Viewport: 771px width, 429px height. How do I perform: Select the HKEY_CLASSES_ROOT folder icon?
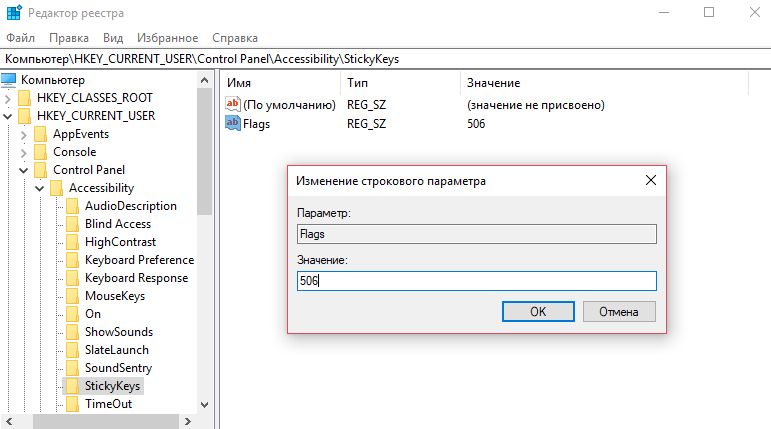pyautogui.click(x=25, y=98)
